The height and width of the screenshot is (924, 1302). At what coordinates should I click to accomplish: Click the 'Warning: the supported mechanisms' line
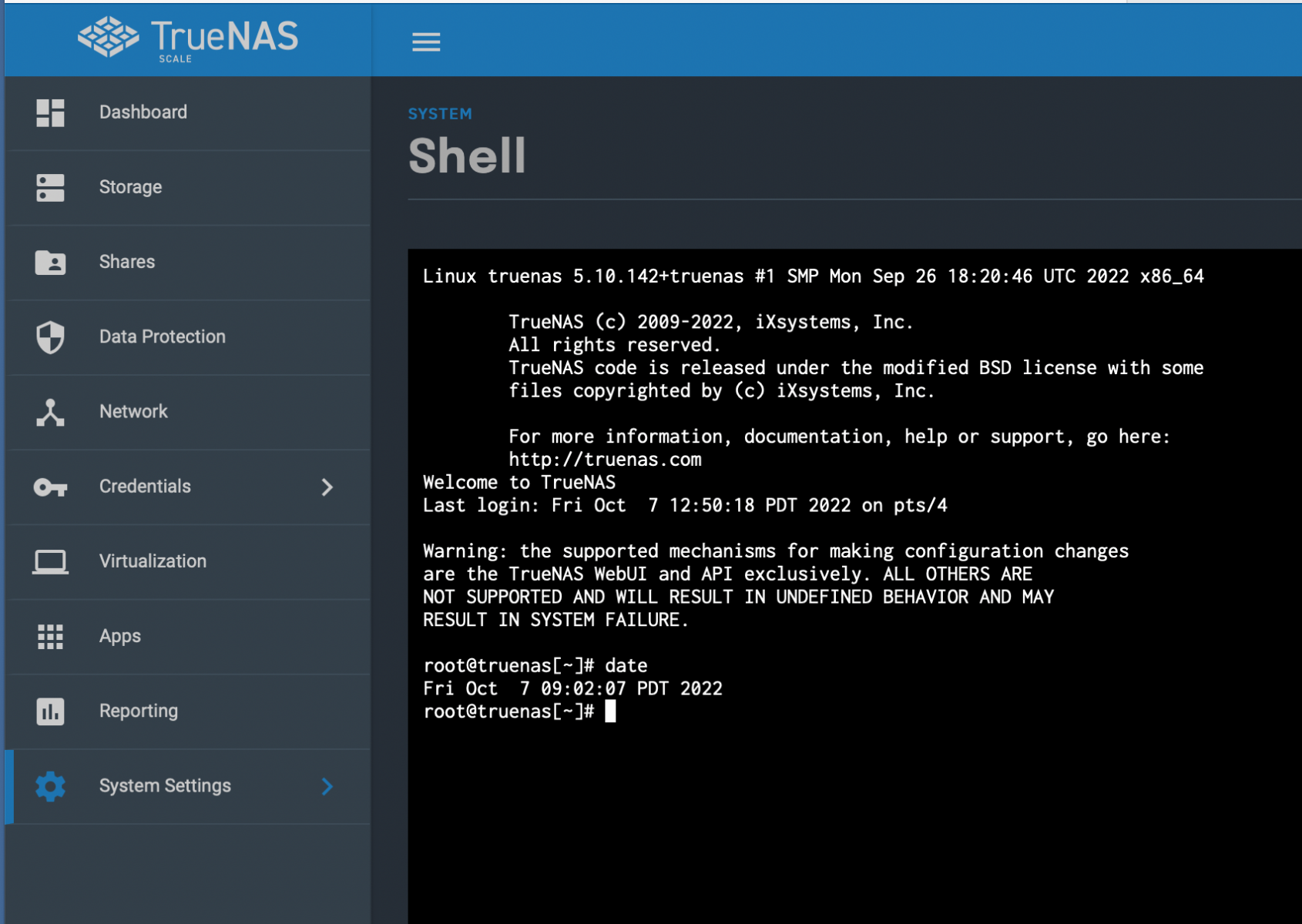point(776,551)
